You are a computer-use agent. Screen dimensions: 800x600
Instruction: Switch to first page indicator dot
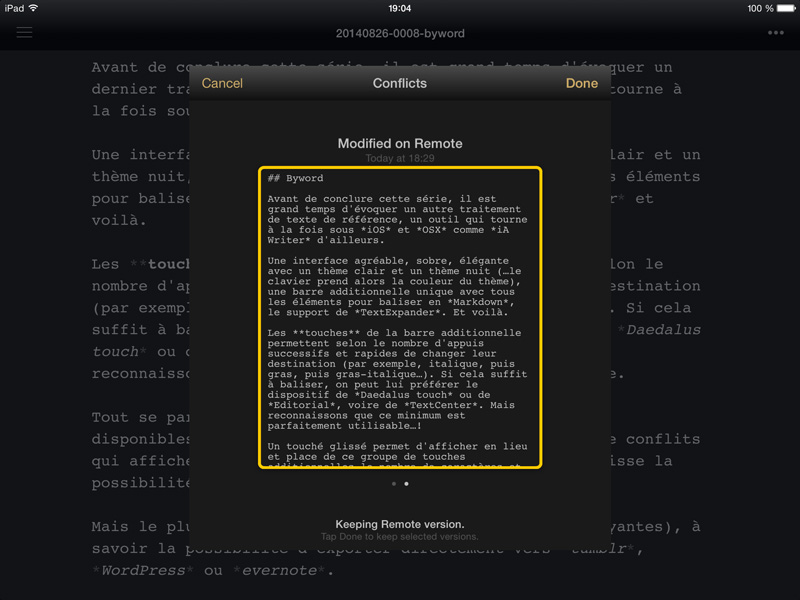394,484
